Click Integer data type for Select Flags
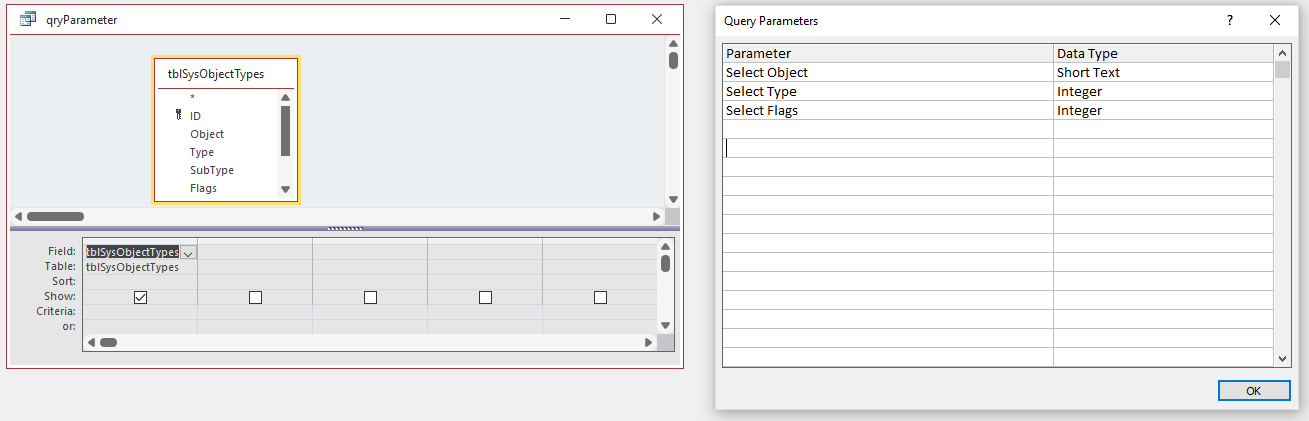 coord(1164,110)
